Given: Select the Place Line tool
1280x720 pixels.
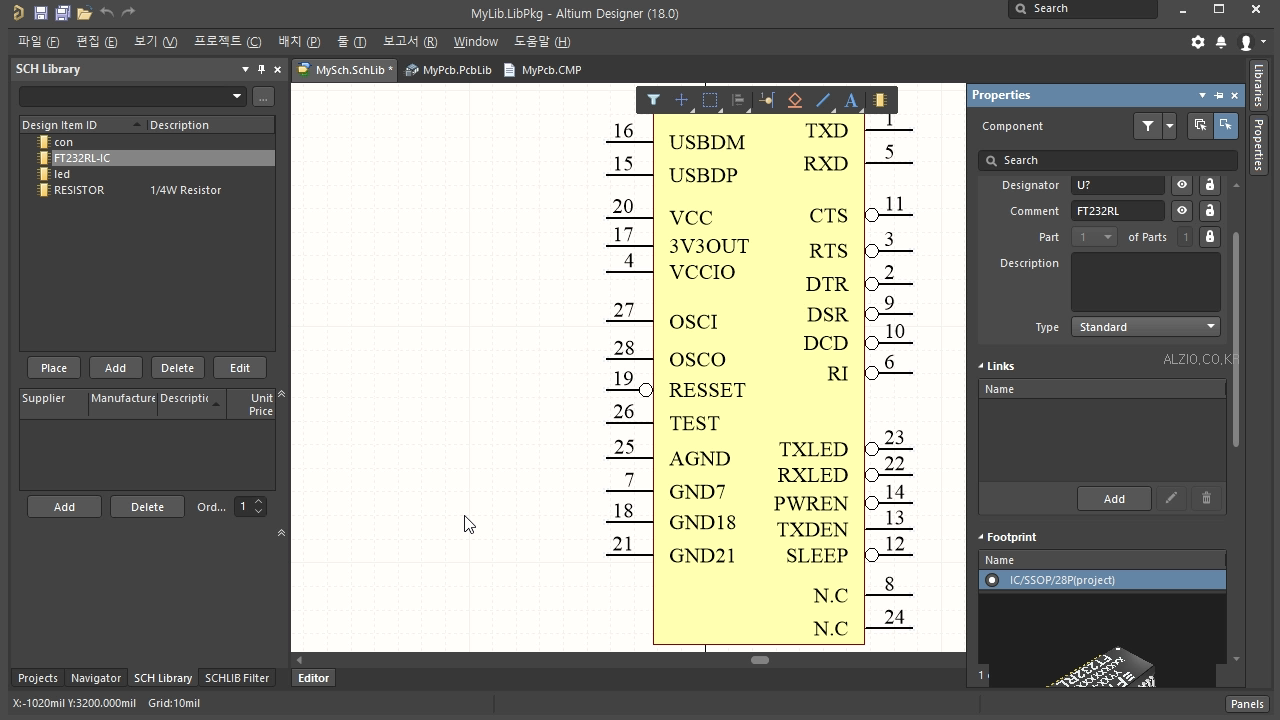Looking at the screenshot, I should click(823, 100).
